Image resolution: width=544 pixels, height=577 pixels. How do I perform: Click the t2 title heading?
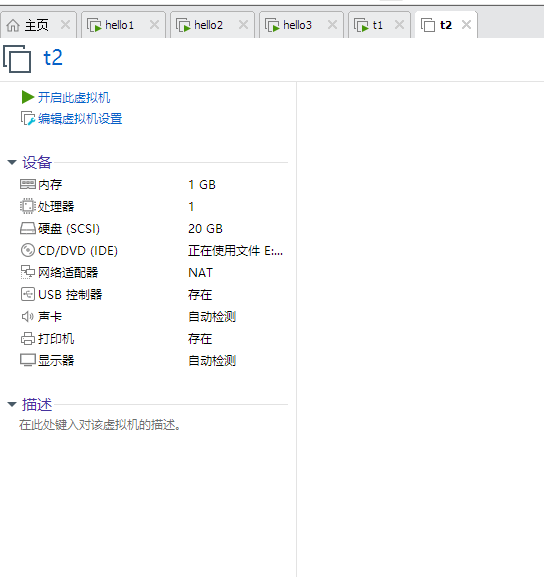pyautogui.click(x=53, y=58)
